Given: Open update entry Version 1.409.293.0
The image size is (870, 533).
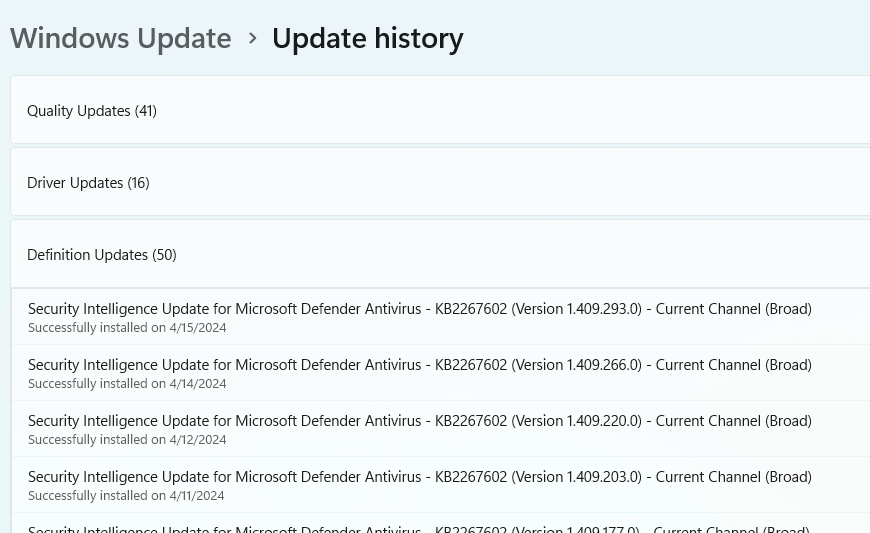Looking at the screenshot, I should 419,309.
